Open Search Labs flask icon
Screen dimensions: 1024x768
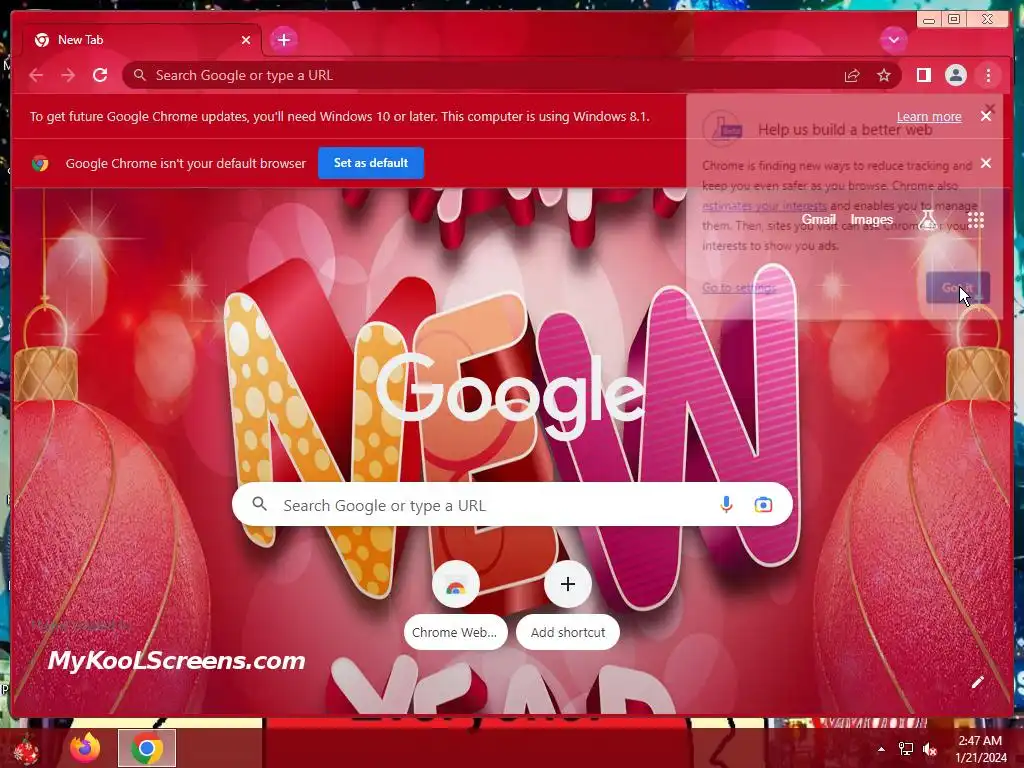[x=928, y=220]
